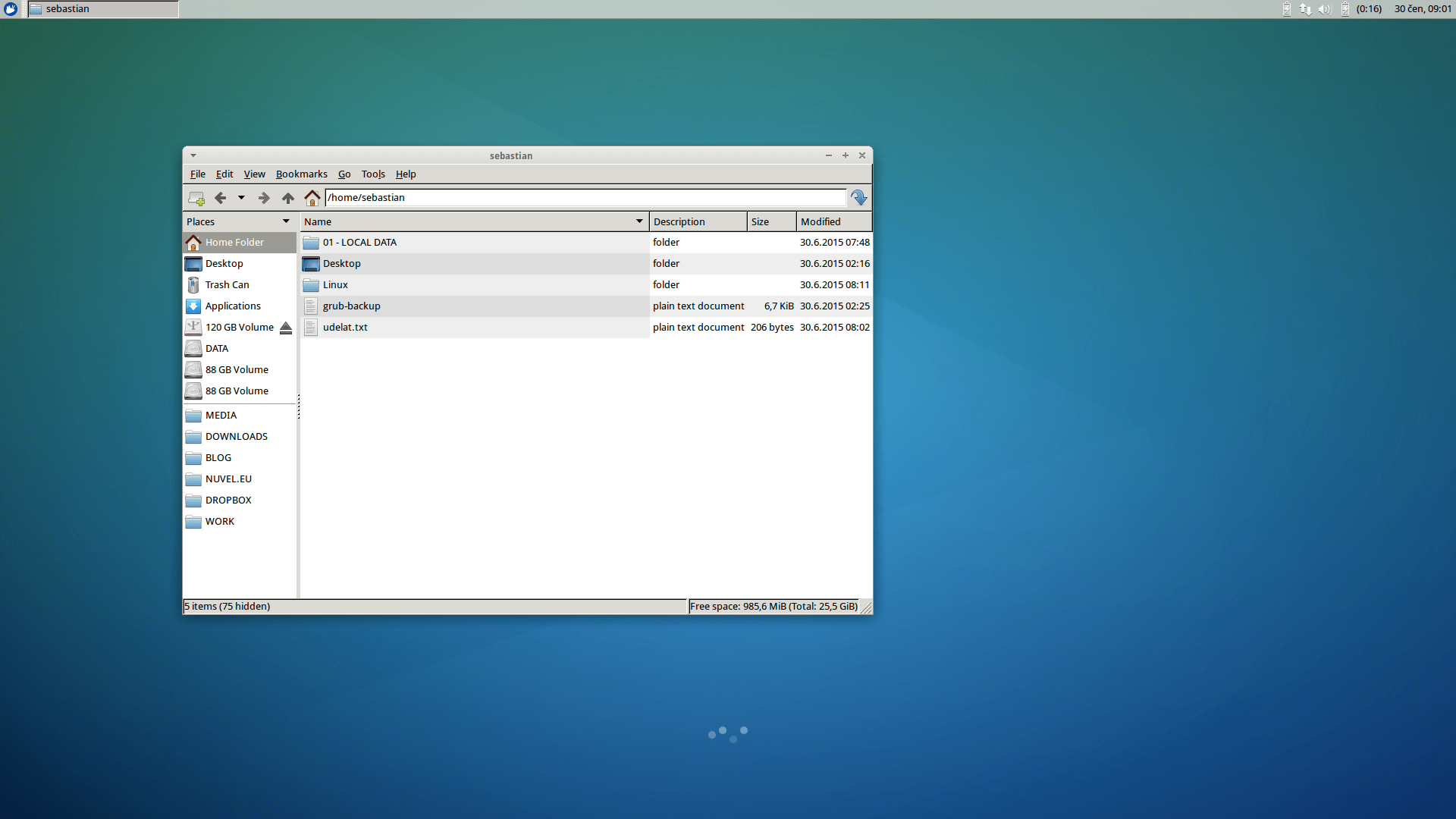Eject the 120 GB Volume

click(286, 328)
